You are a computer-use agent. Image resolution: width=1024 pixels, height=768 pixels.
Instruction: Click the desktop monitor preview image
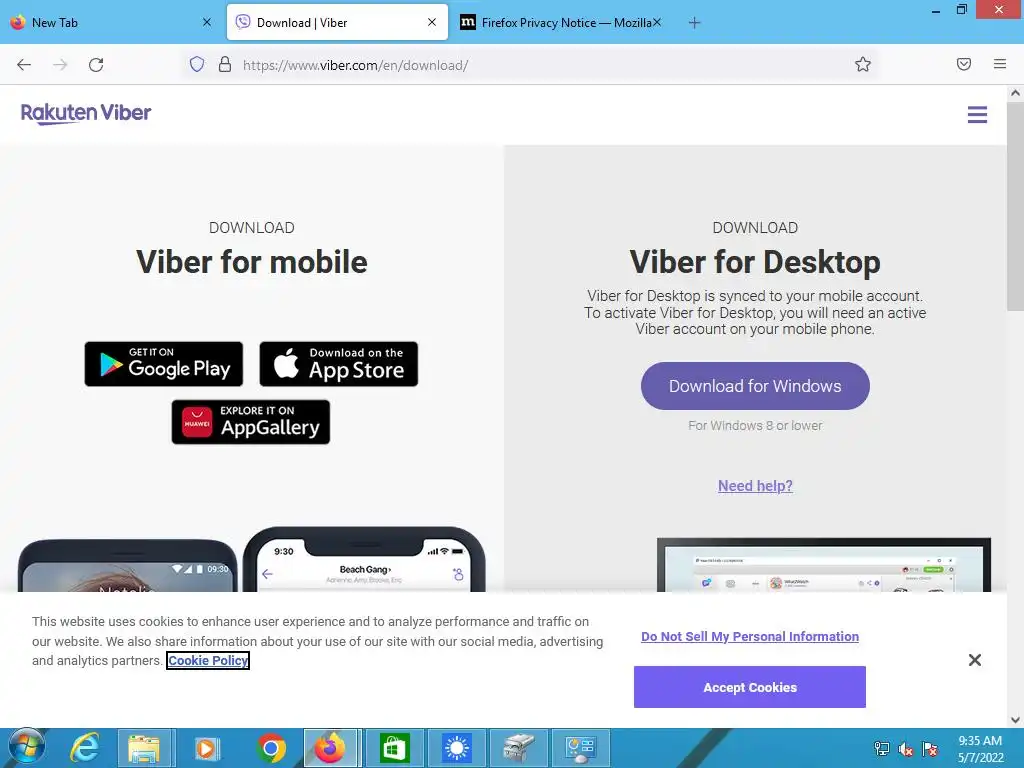pyautogui.click(x=824, y=565)
